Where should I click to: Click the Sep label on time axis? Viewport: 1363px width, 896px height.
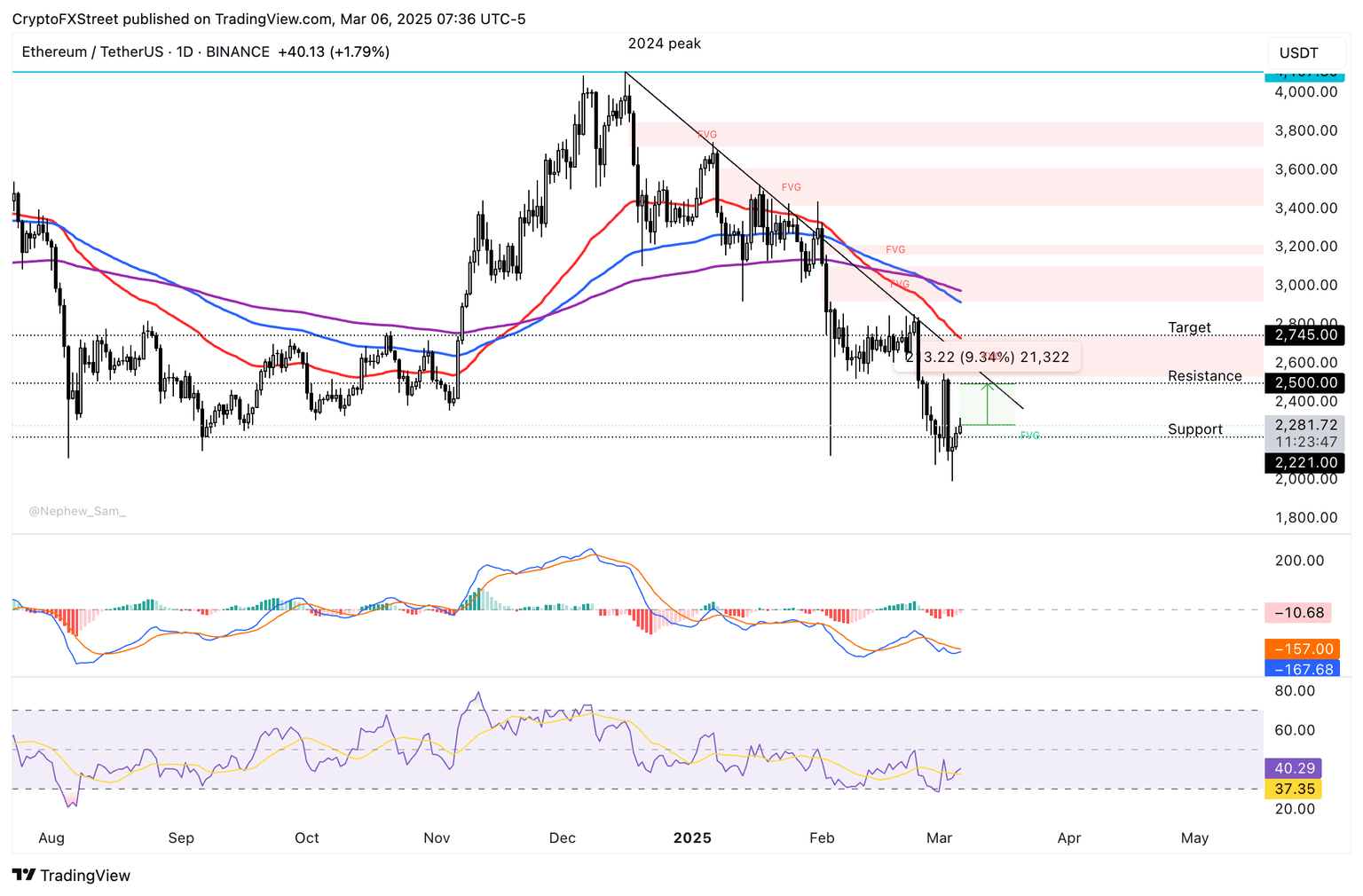coord(181,837)
